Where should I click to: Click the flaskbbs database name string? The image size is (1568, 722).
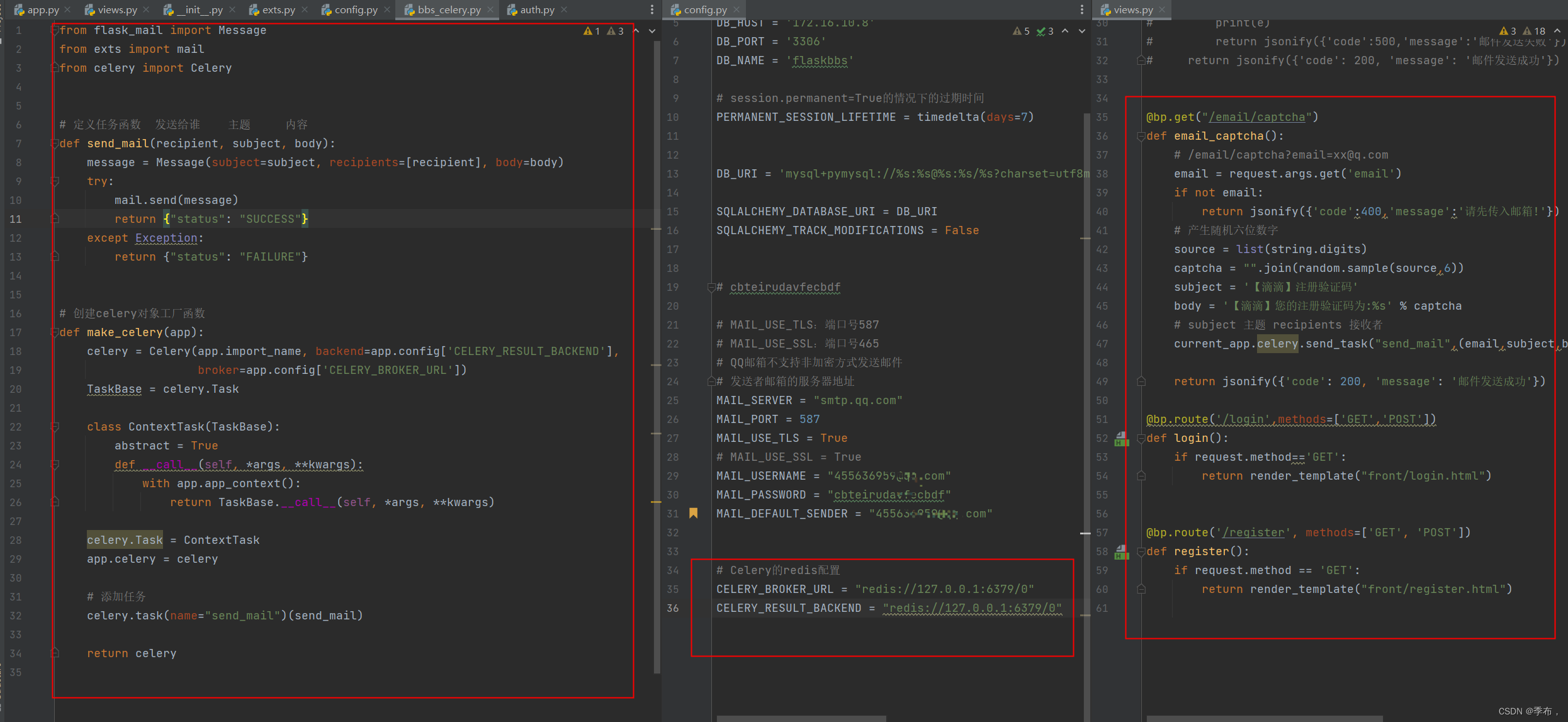point(820,60)
